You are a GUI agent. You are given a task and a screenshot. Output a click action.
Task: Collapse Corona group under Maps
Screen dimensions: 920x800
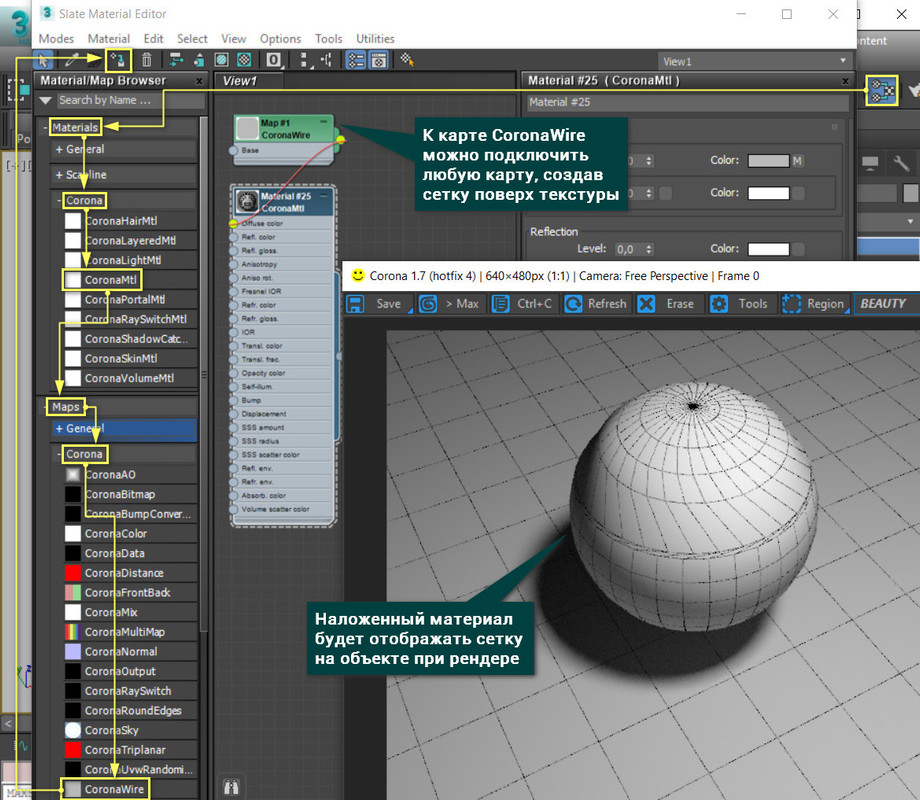tap(59, 454)
